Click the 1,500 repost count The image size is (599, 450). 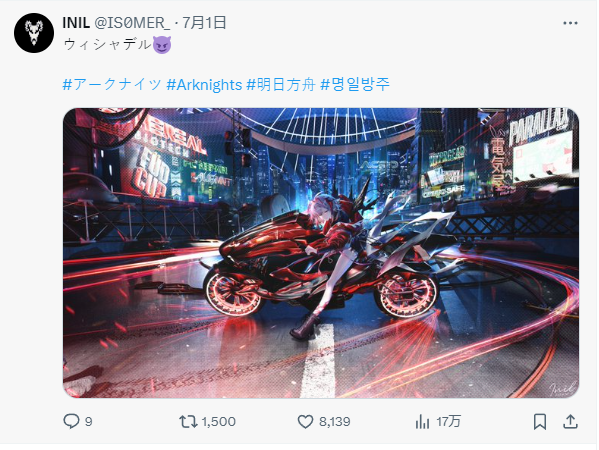pyautogui.click(x=219, y=422)
